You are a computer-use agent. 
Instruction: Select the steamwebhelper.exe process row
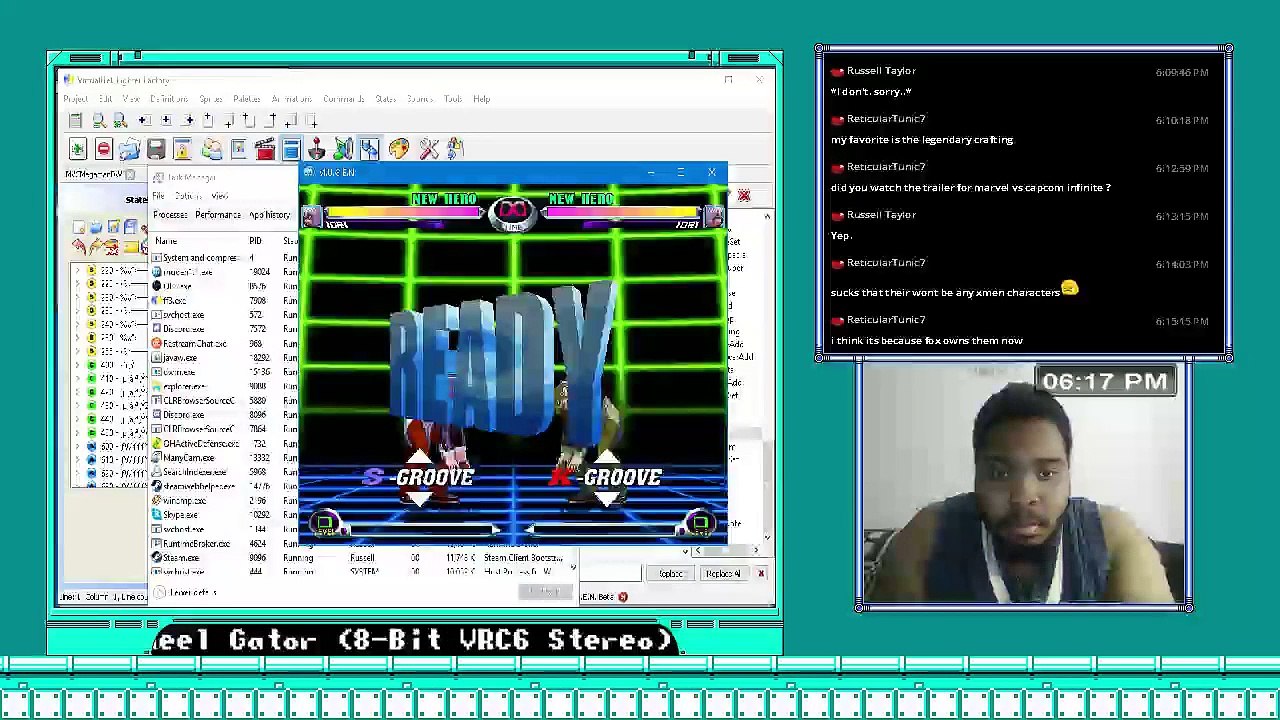[x=224, y=486]
